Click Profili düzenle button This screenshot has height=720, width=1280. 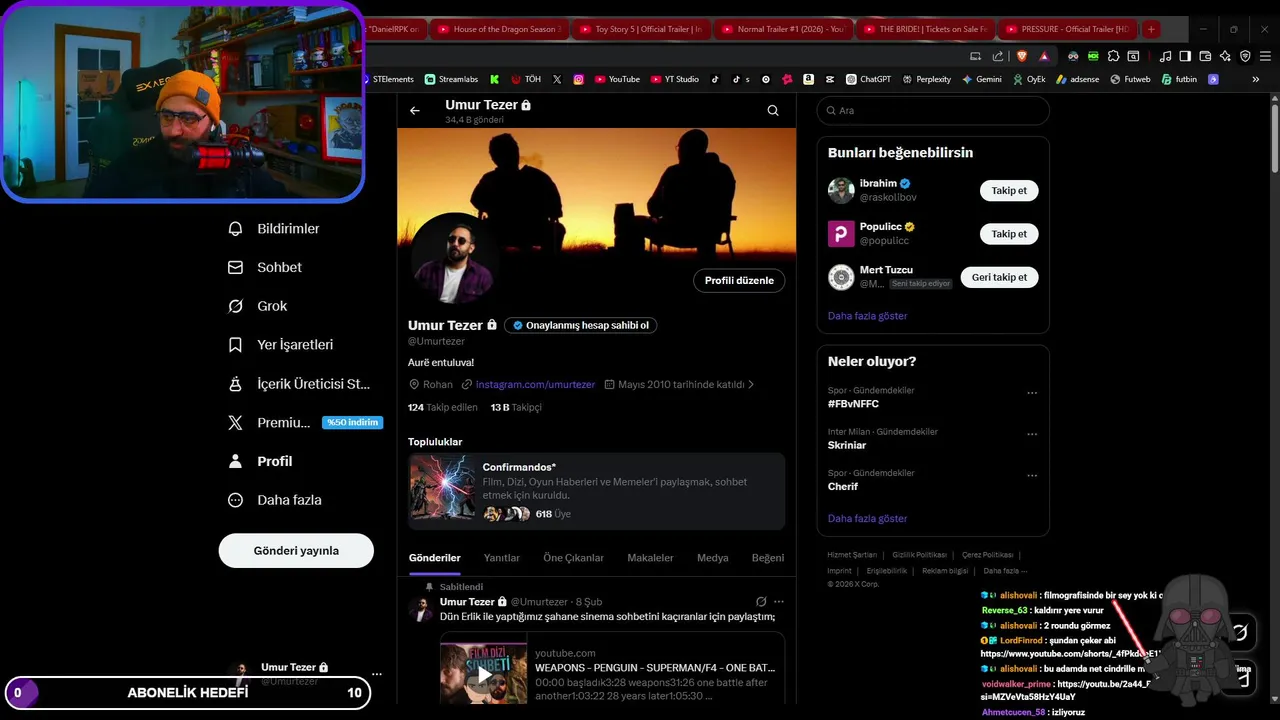[739, 281]
